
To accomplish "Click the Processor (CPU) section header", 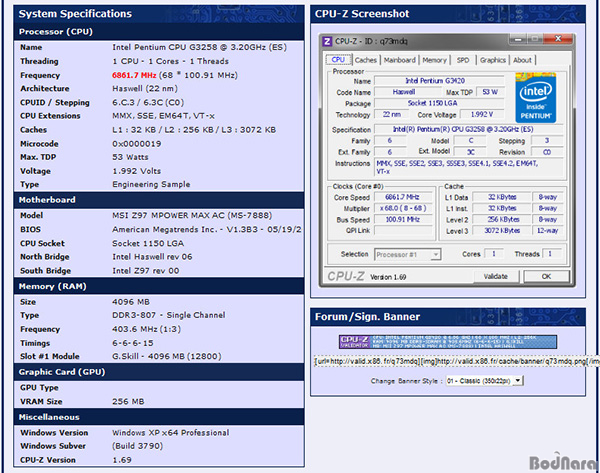I will 159,32.
